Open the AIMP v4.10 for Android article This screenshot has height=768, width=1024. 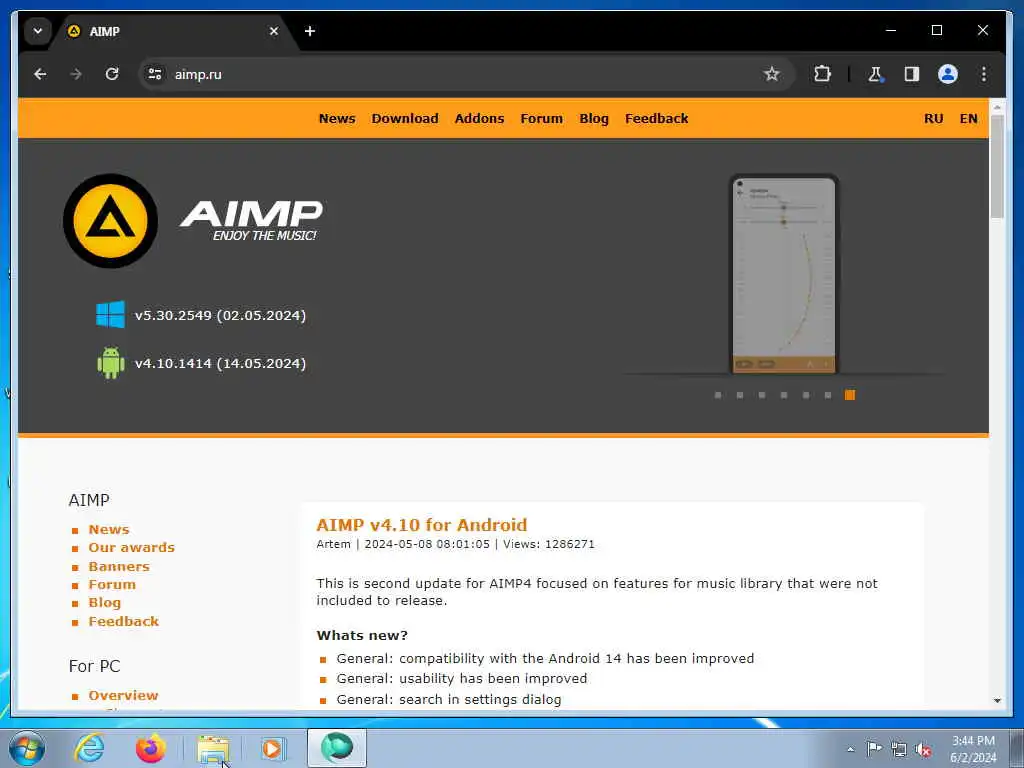[x=422, y=525]
